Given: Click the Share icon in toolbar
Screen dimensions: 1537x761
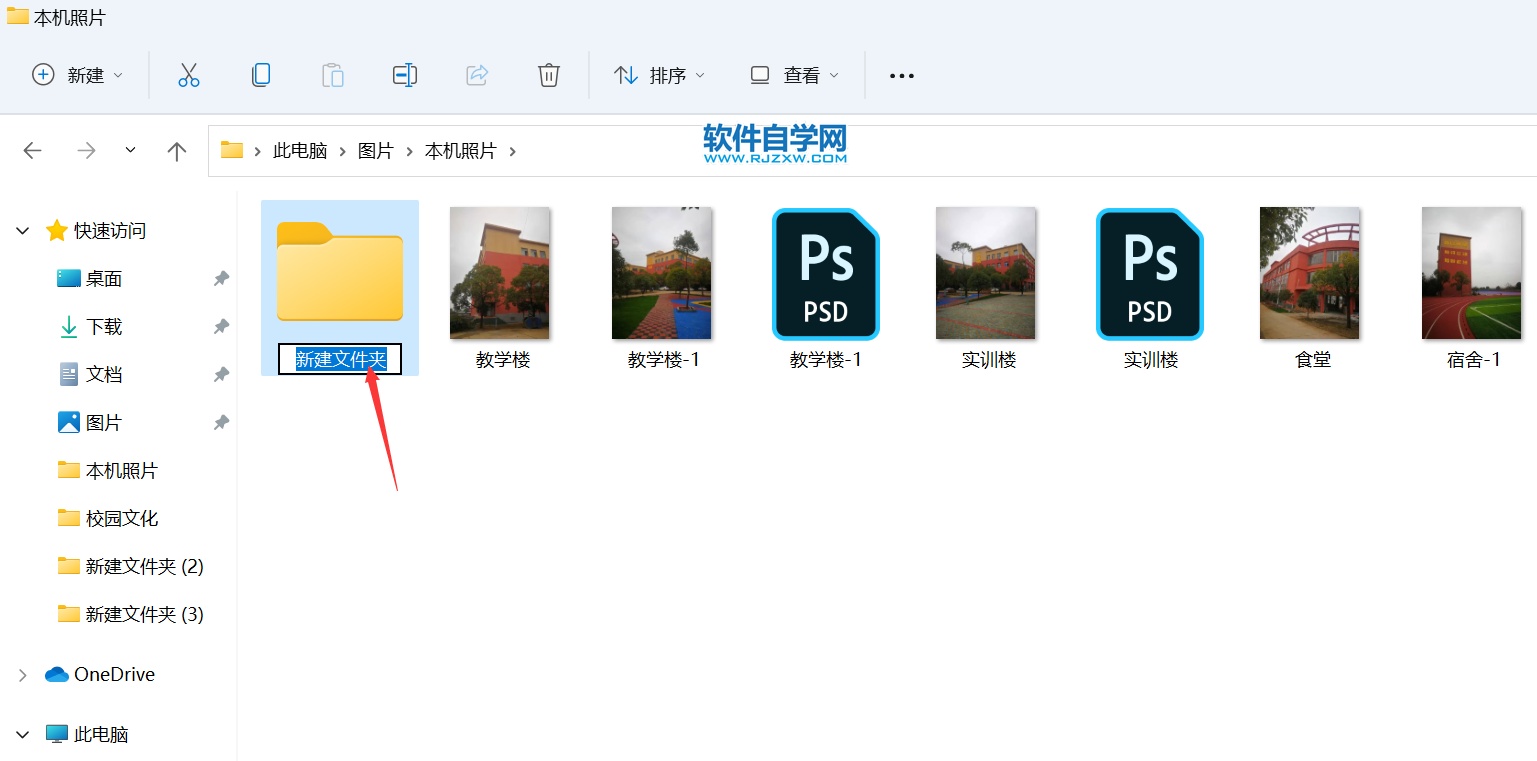Looking at the screenshot, I should (x=477, y=75).
